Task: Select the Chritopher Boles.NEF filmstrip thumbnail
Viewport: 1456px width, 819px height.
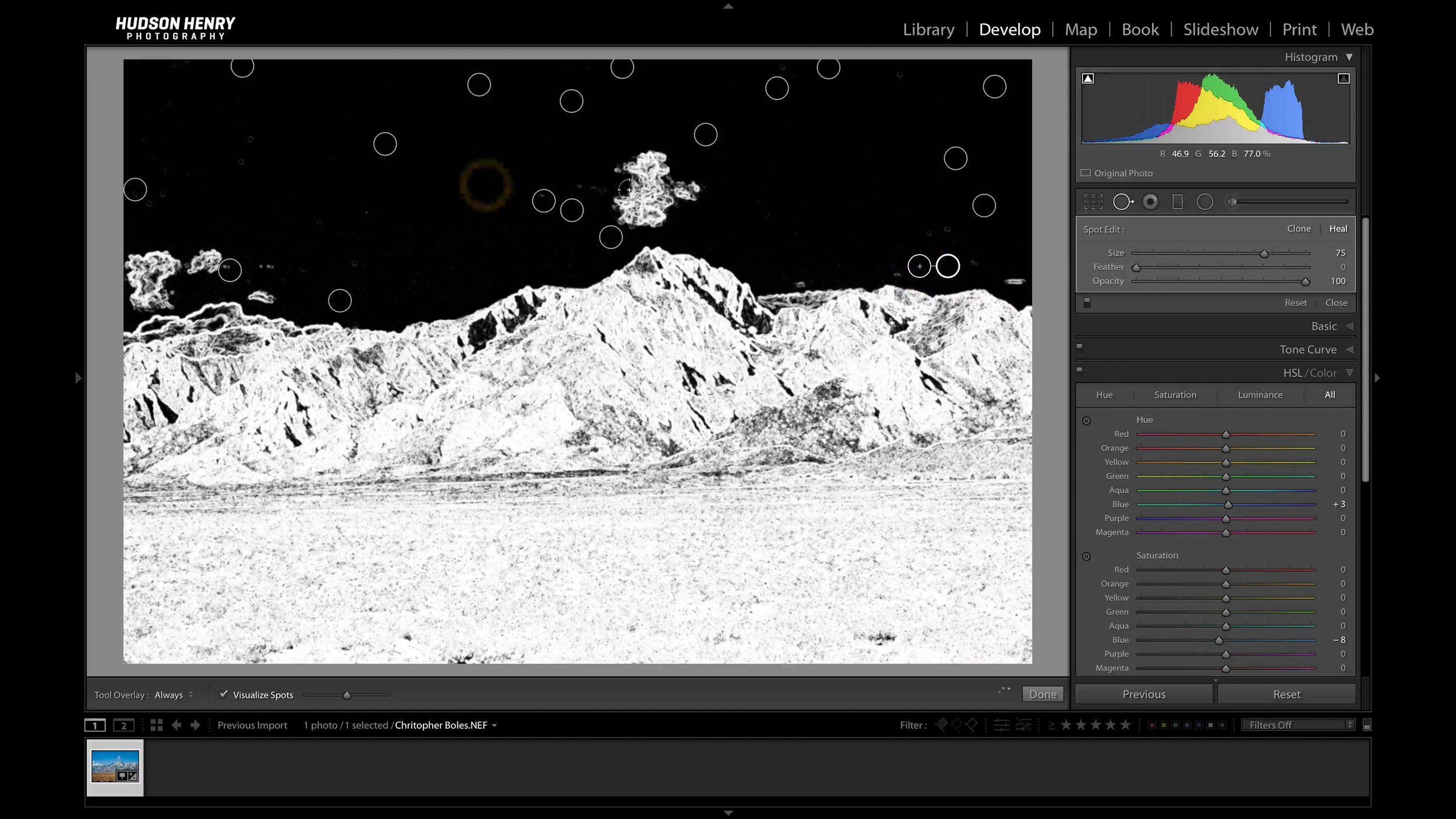Action: click(x=115, y=767)
